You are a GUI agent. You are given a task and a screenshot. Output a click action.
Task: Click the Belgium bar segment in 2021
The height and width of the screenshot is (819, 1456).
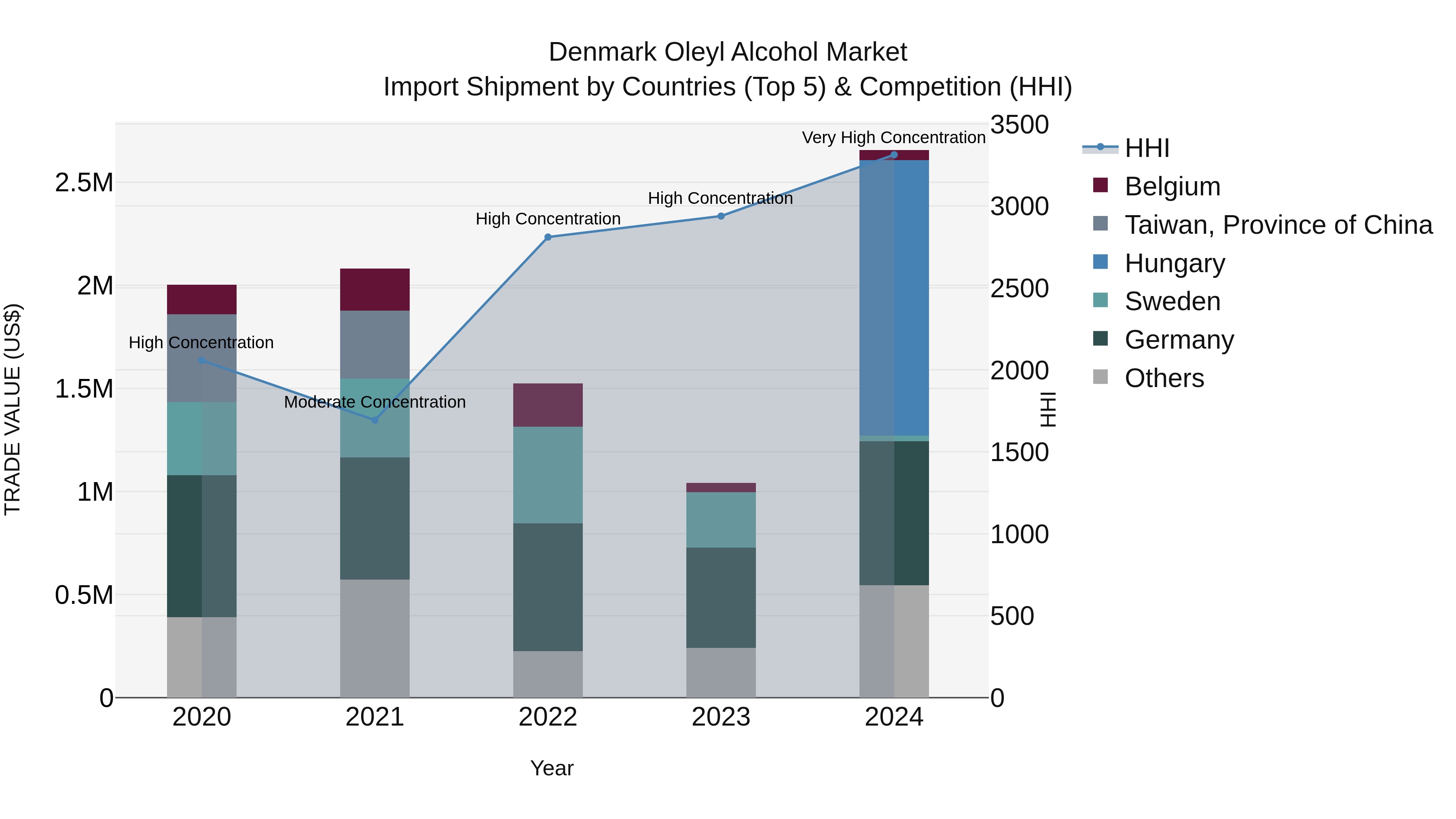(x=375, y=290)
